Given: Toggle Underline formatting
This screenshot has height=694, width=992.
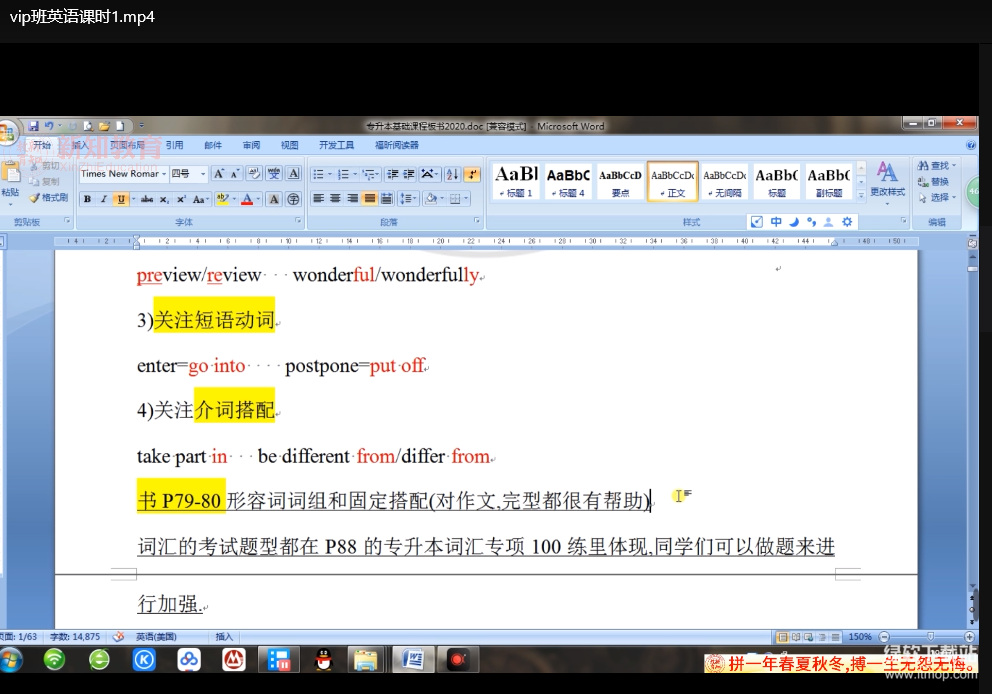Looking at the screenshot, I should click(120, 199).
